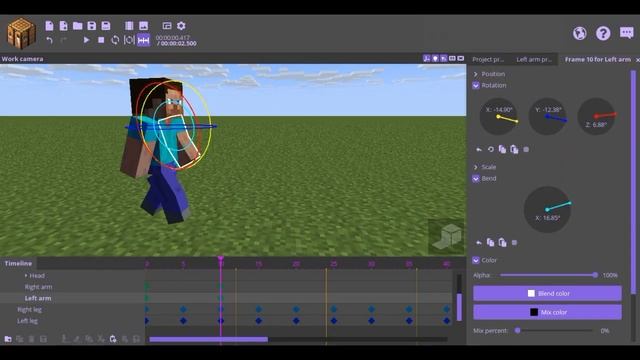Screen dimensions: 640x360
Task: Click the Y rotation wheel
Action: click(x=548, y=117)
